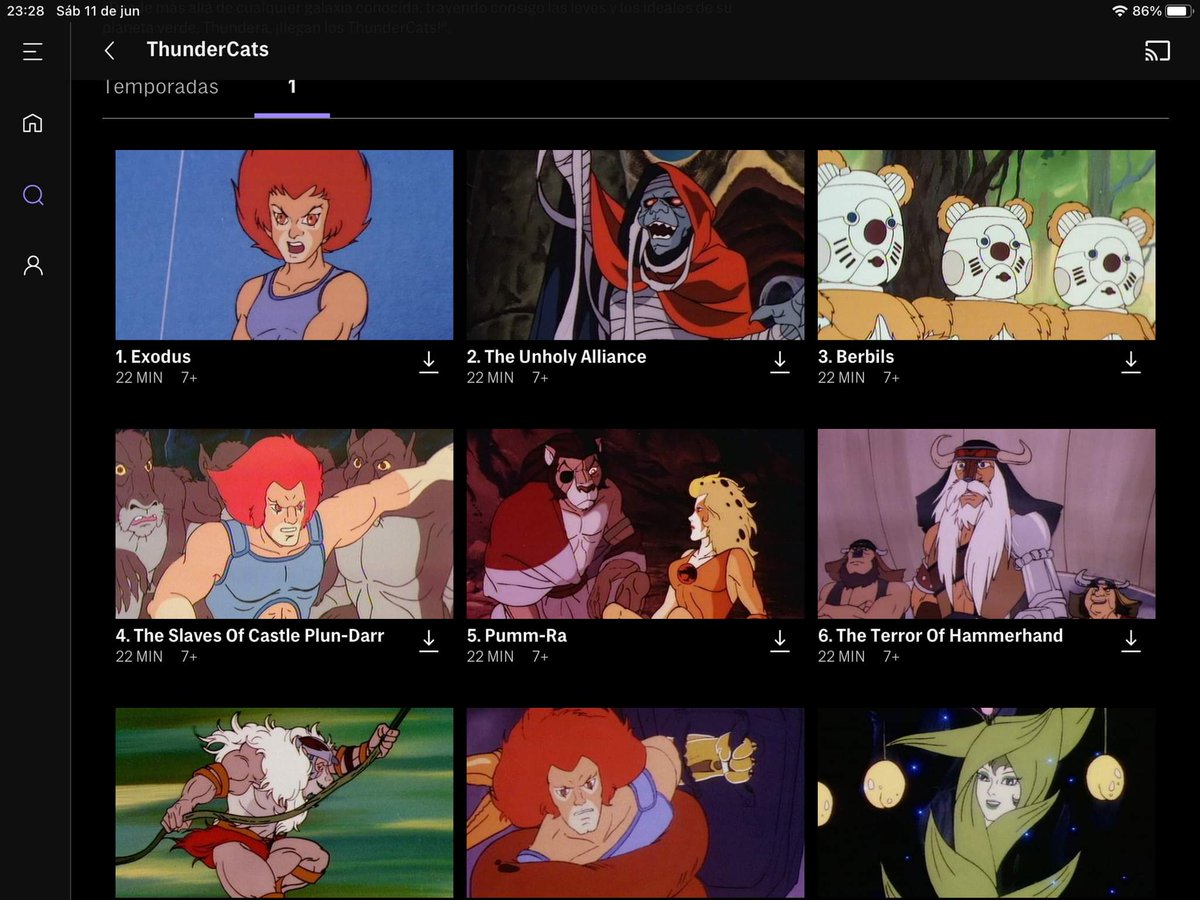Play Slaves Of Castle Plun-Darr thumbnail

(x=284, y=524)
